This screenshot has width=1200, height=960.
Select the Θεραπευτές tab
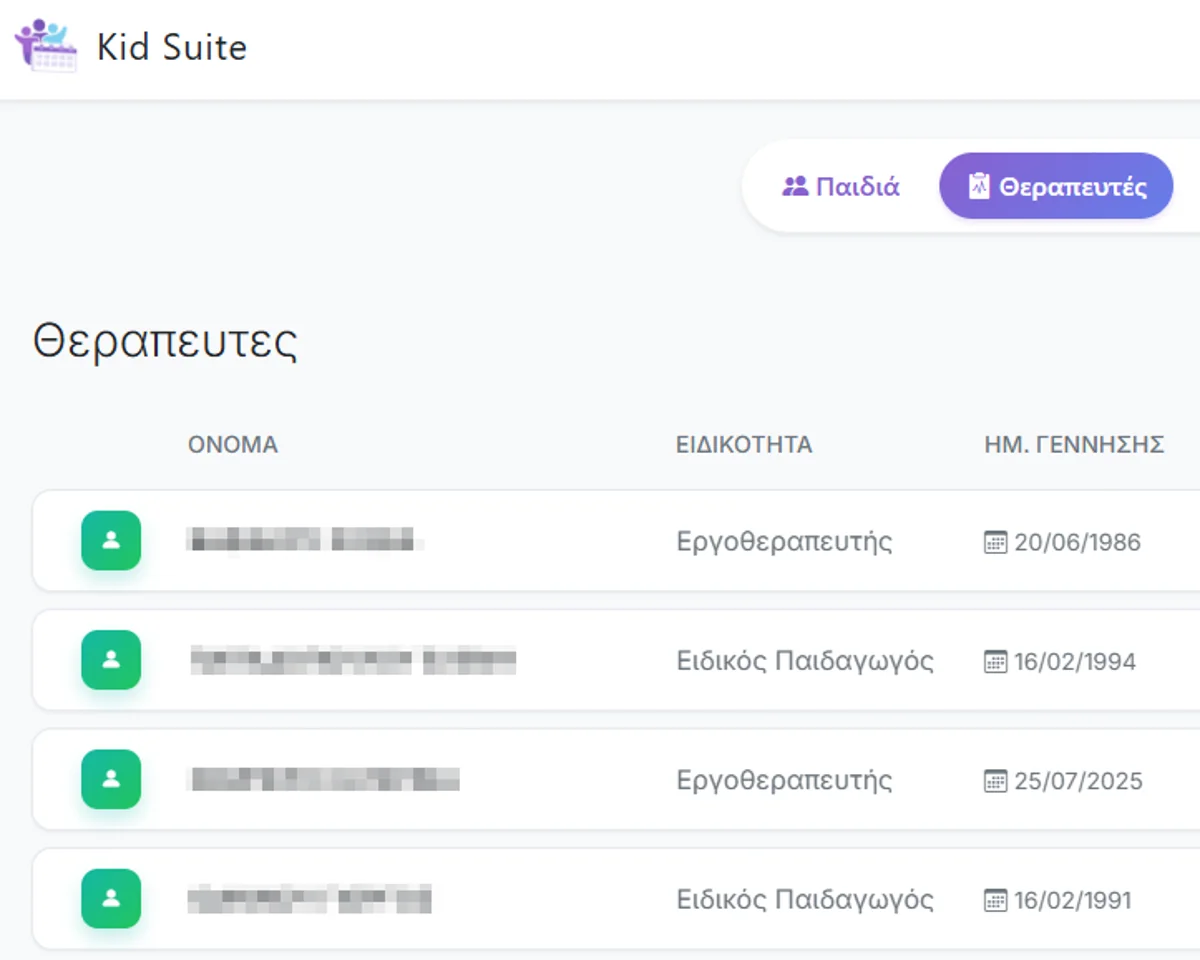point(1056,186)
